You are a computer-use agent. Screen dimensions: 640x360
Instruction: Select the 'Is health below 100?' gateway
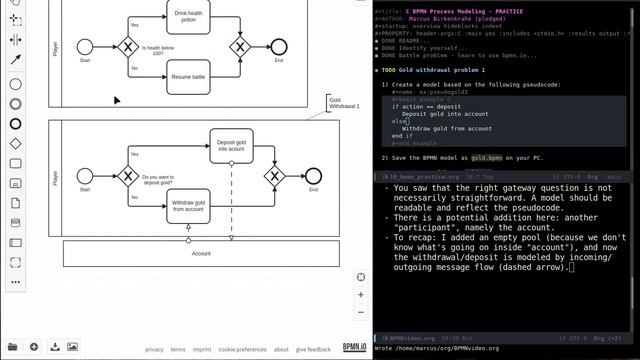pos(128,47)
